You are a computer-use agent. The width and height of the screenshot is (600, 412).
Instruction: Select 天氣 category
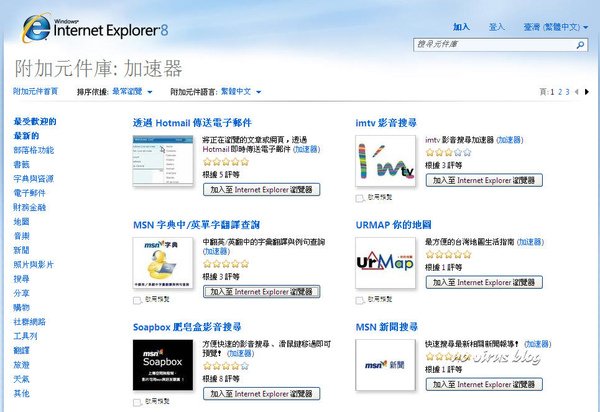(21, 379)
